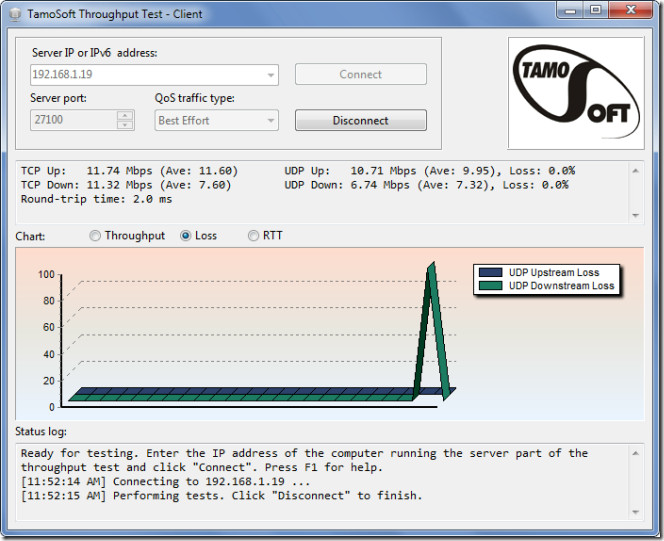The height and width of the screenshot is (541, 664).
Task: Click the 'QoS traffic type:' label
Action: tap(194, 98)
